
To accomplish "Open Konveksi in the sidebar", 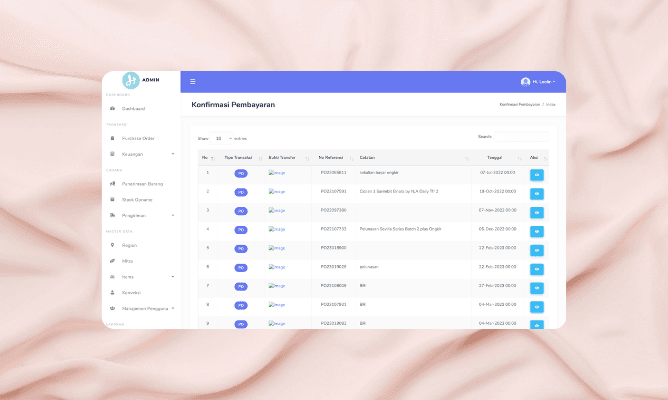I will click(131, 293).
